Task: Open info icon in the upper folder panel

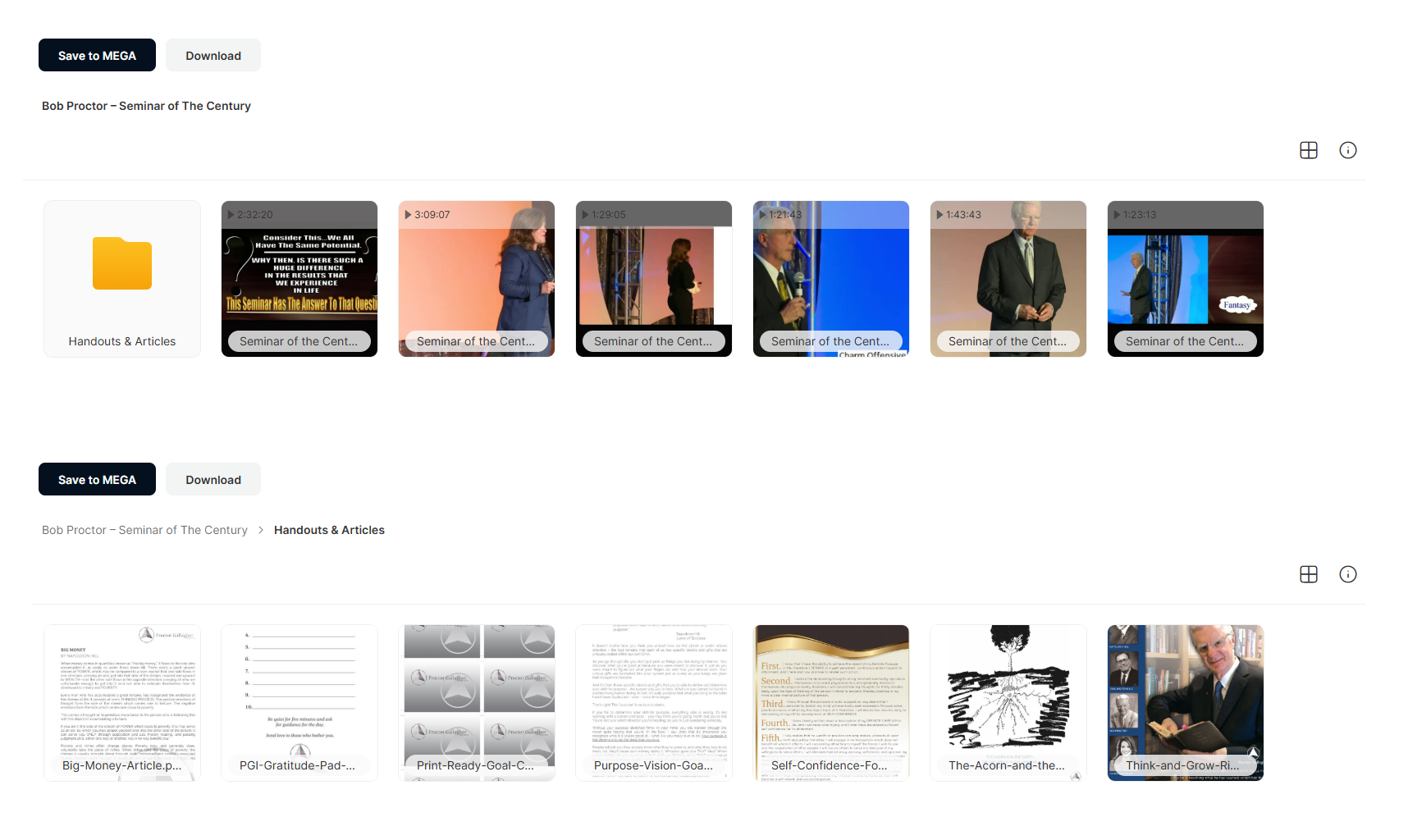Action: pyautogui.click(x=1348, y=150)
